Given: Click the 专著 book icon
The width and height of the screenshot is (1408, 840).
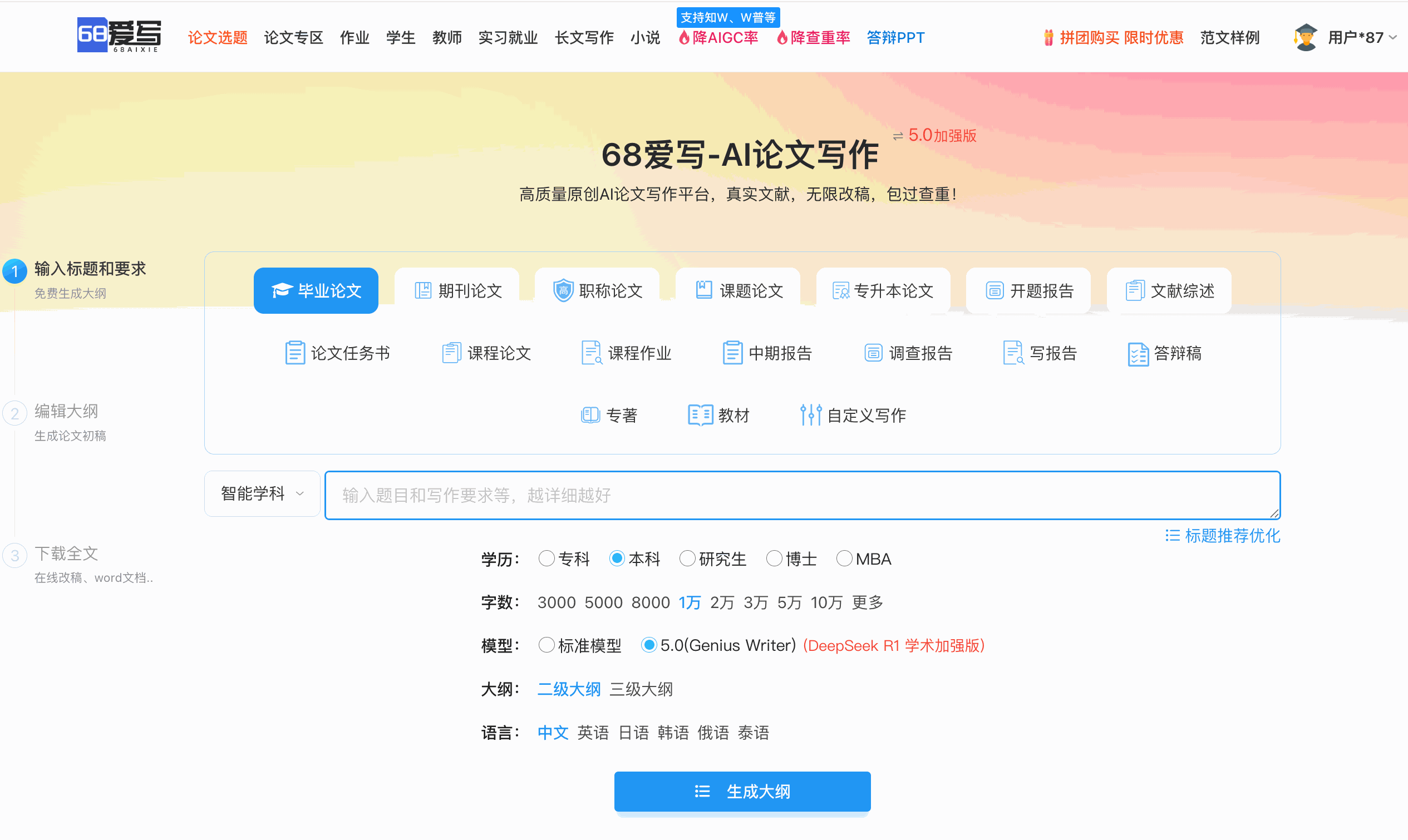Looking at the screenshot, I should [590, 415].
